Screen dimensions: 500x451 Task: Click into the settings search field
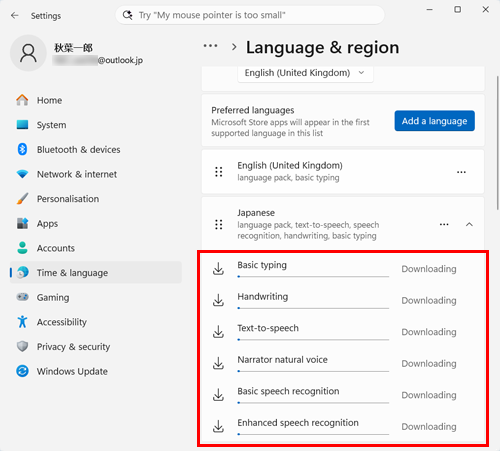(x=250, y=15)
